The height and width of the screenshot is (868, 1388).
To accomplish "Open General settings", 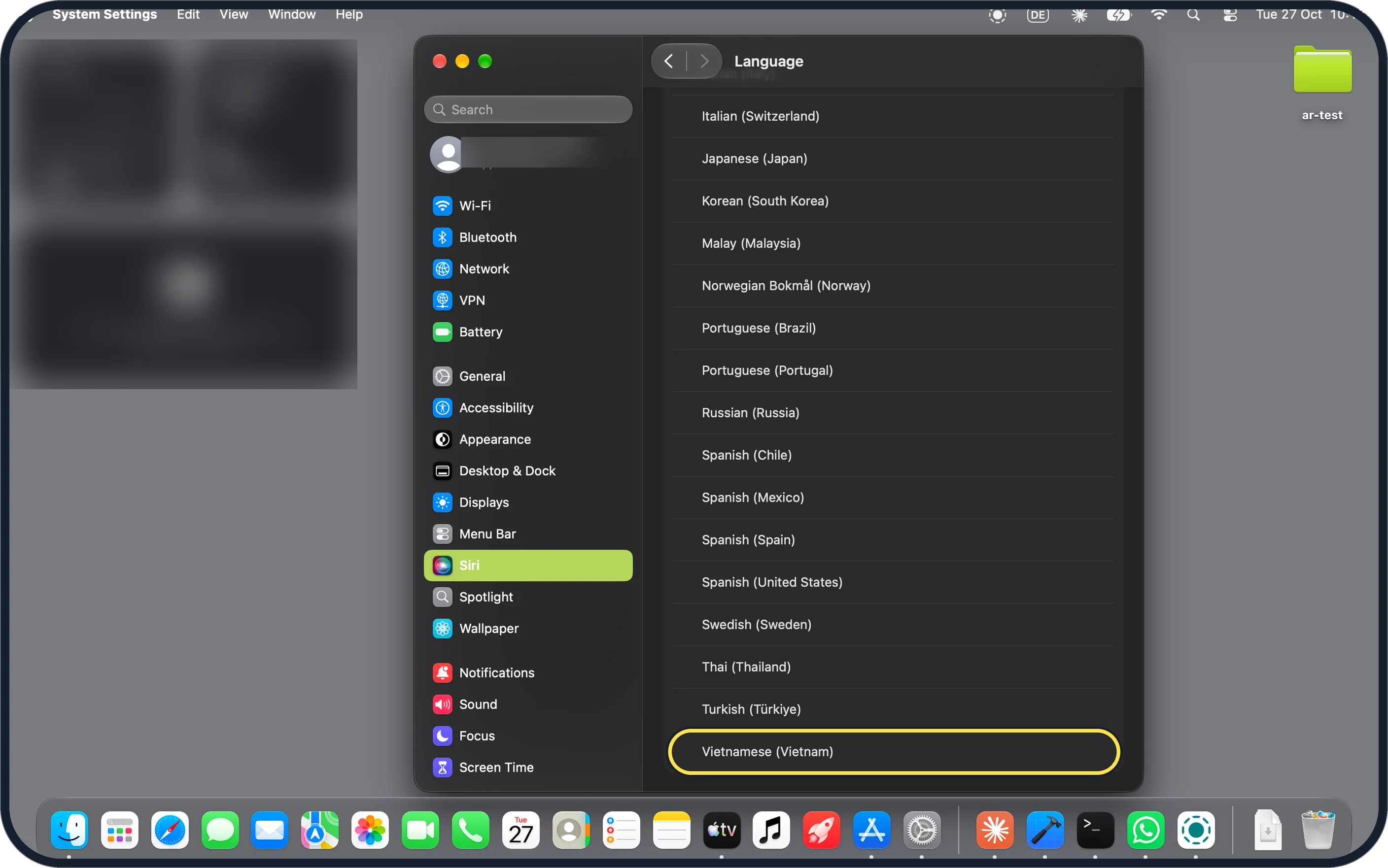I will click(x=528, y=376).
